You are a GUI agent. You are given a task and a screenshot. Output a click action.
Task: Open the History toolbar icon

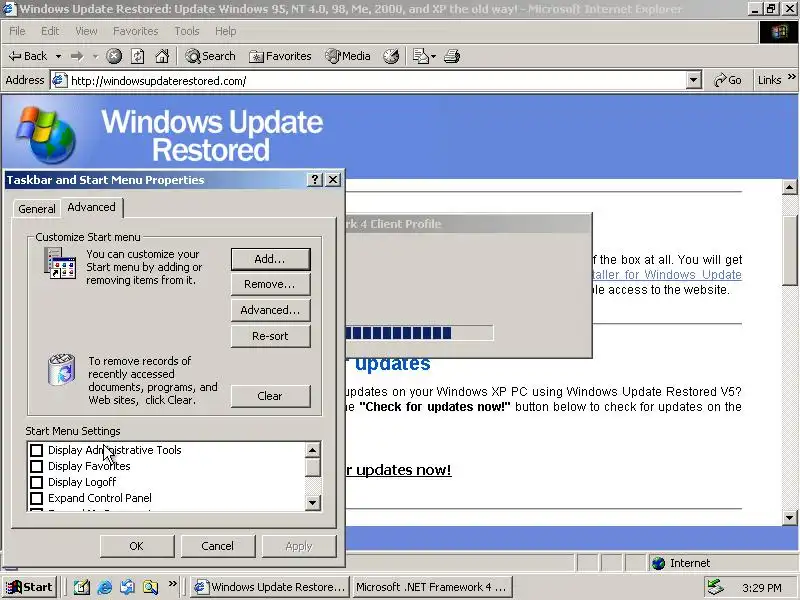391,56
